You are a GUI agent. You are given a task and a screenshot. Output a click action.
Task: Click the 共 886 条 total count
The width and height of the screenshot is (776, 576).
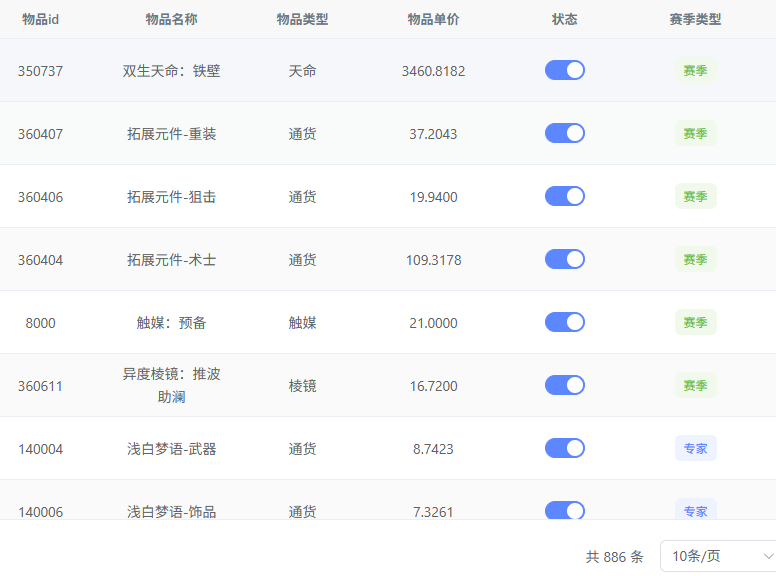click(614, 557)
